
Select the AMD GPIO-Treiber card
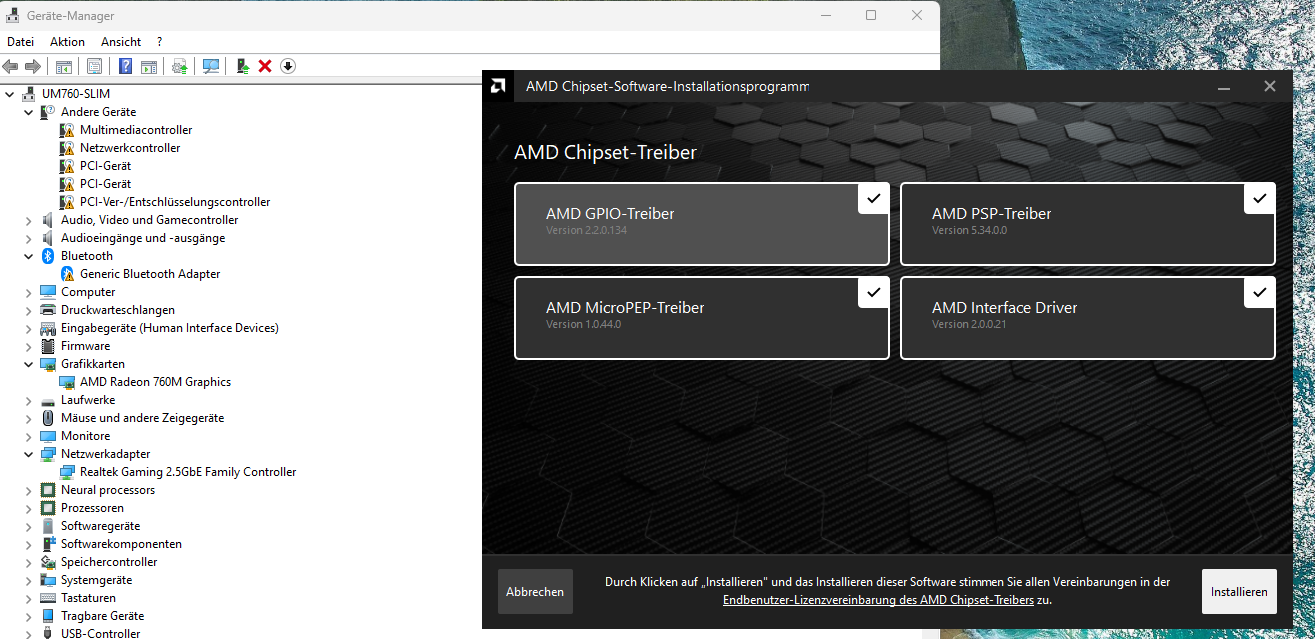pos(702,224)
